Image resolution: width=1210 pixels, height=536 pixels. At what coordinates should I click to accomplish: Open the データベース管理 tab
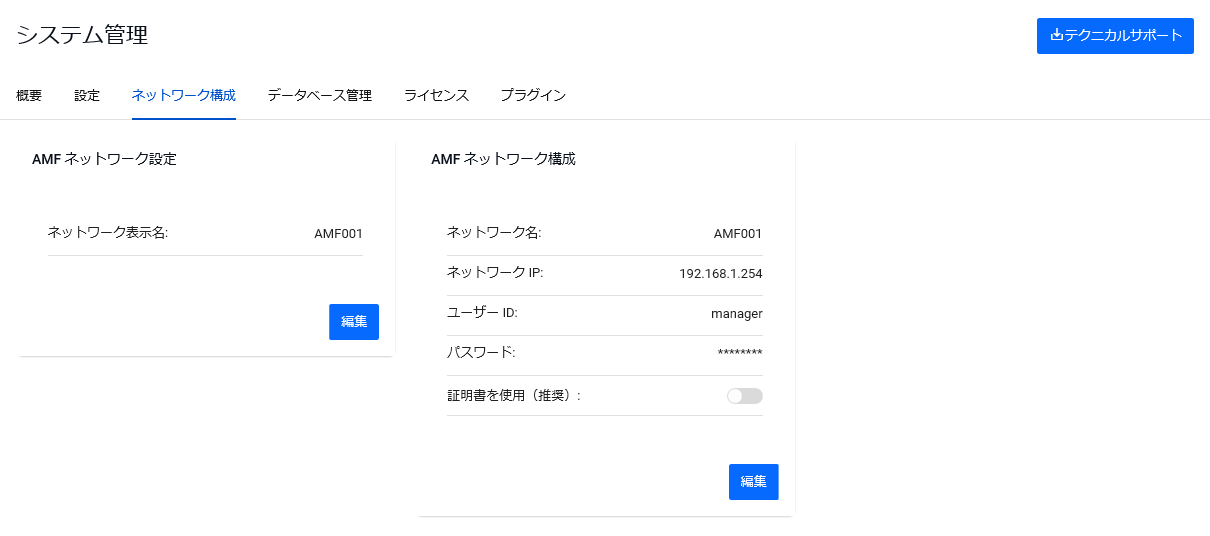[320, 96]
